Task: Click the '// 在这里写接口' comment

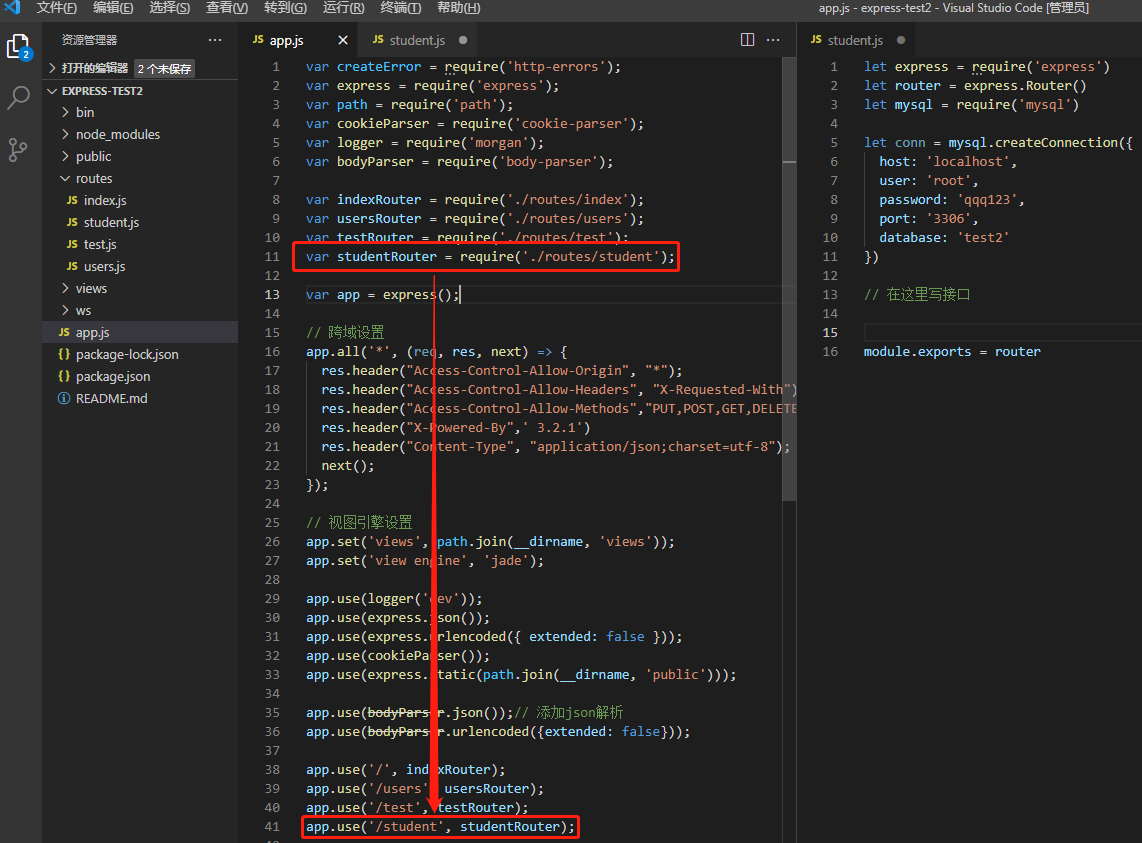Action: (x=917, y=294)
